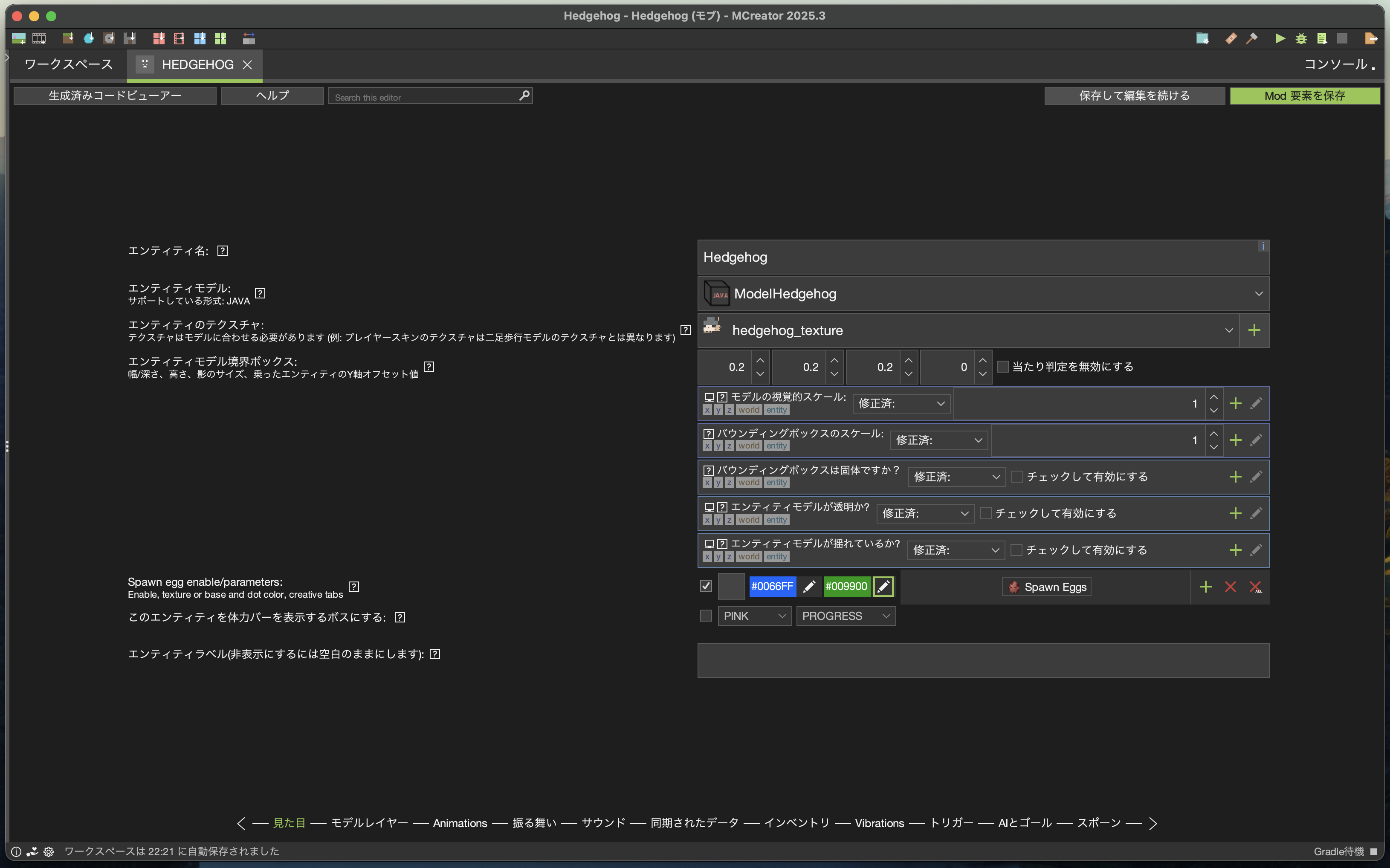Uncheck the spawn egg enable checkbox
Screen dimensions: 1390x868
tap(706, 586)
